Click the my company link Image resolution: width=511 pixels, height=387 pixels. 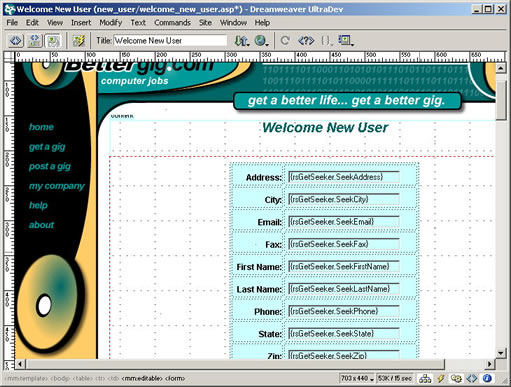click(57, 186)
